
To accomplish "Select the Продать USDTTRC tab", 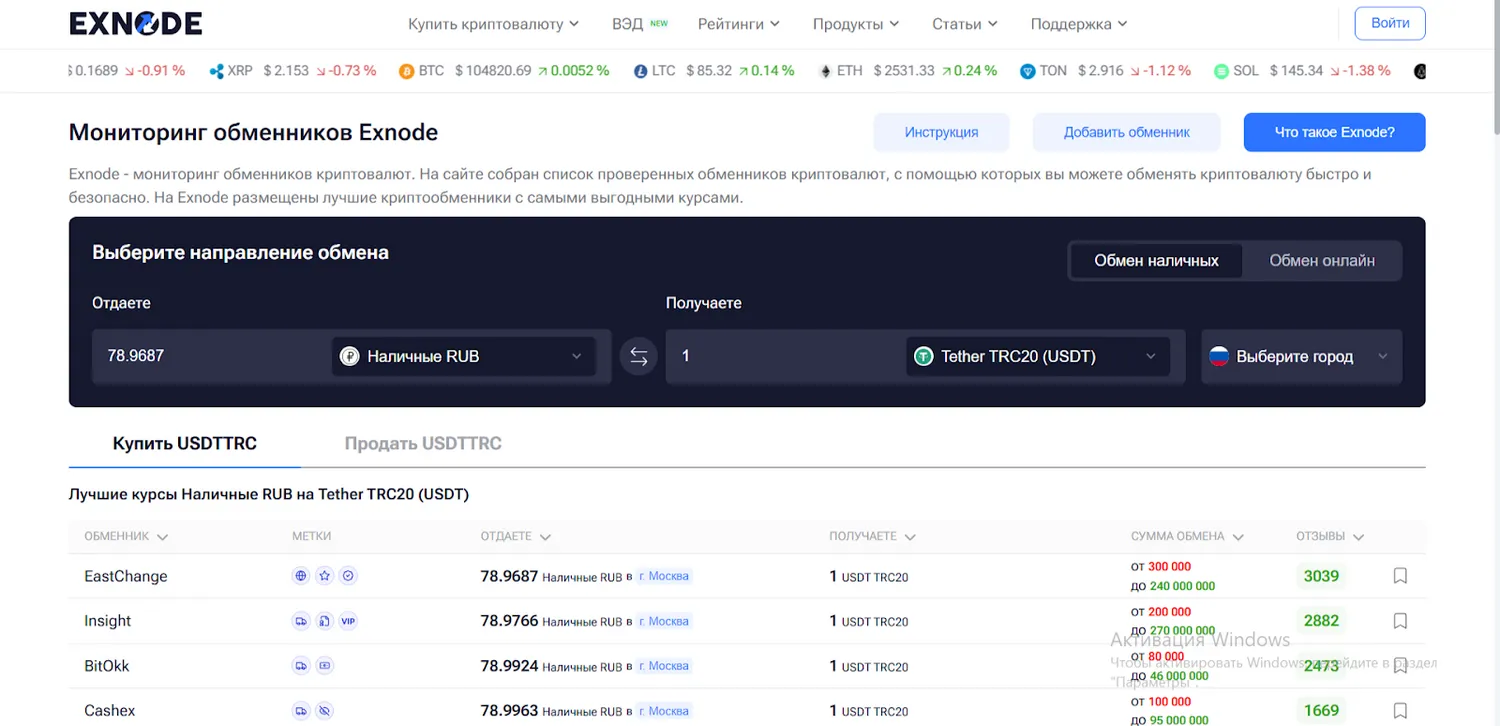I will tap(423, 443).
